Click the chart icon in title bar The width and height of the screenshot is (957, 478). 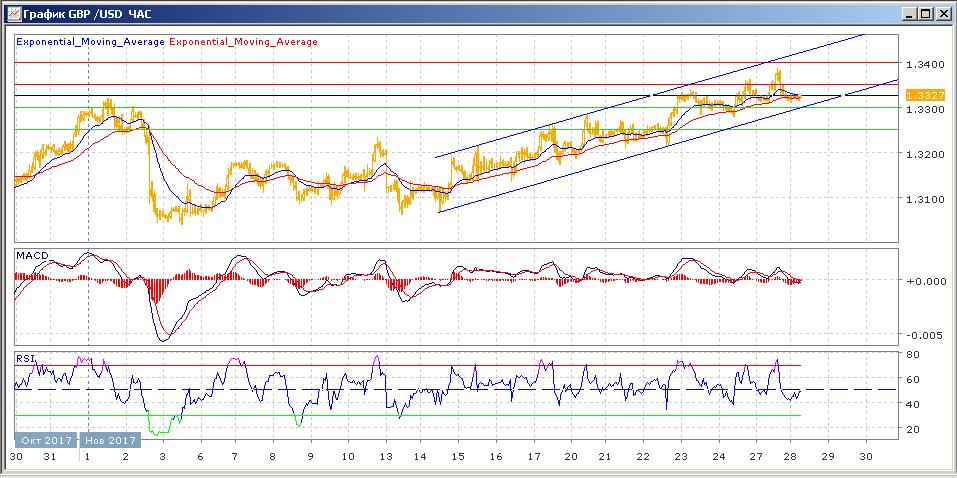click(12, 13)
